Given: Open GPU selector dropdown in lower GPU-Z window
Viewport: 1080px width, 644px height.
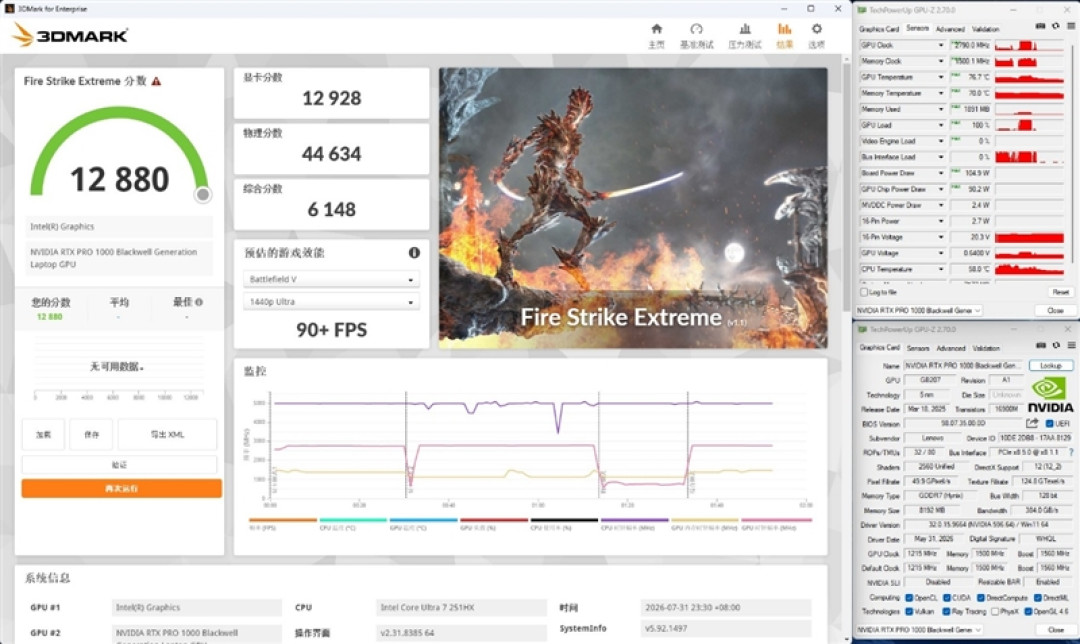Looking at the screenshot, I should click(x=919, y=630).
